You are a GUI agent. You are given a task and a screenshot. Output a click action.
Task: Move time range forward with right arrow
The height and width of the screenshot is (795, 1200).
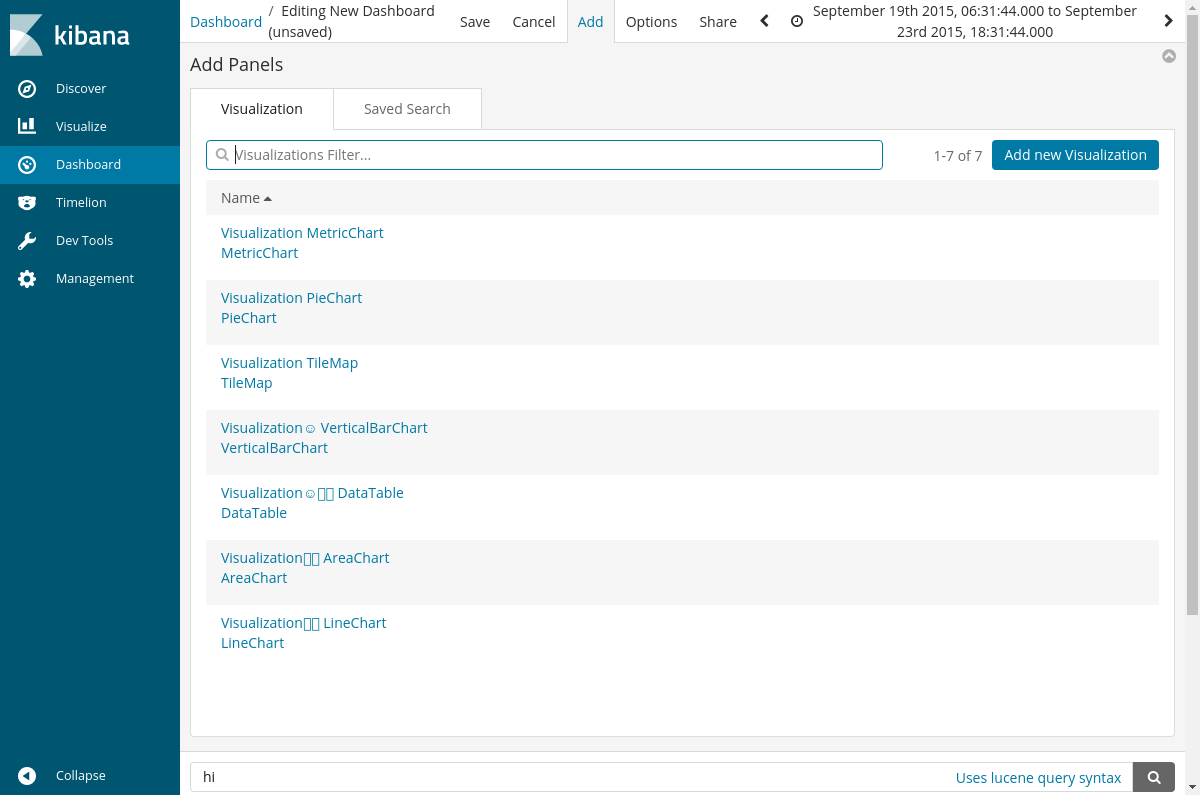(x=1168, y=21)
